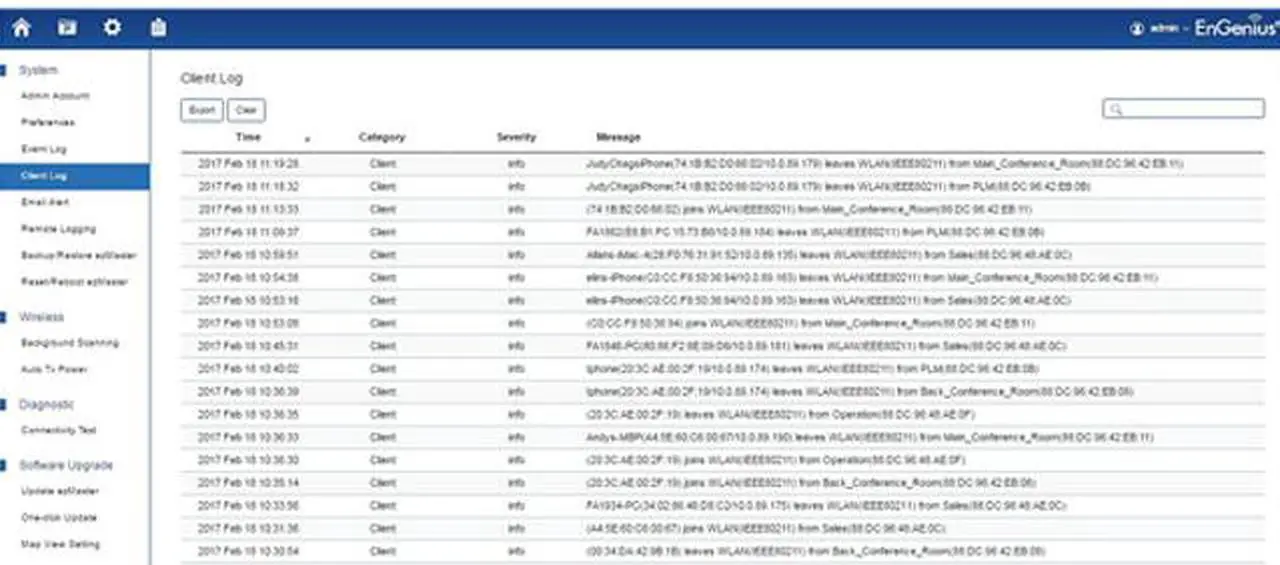
Task: Click the message starting with Allans-iMac
Action: tap(828, 255)
